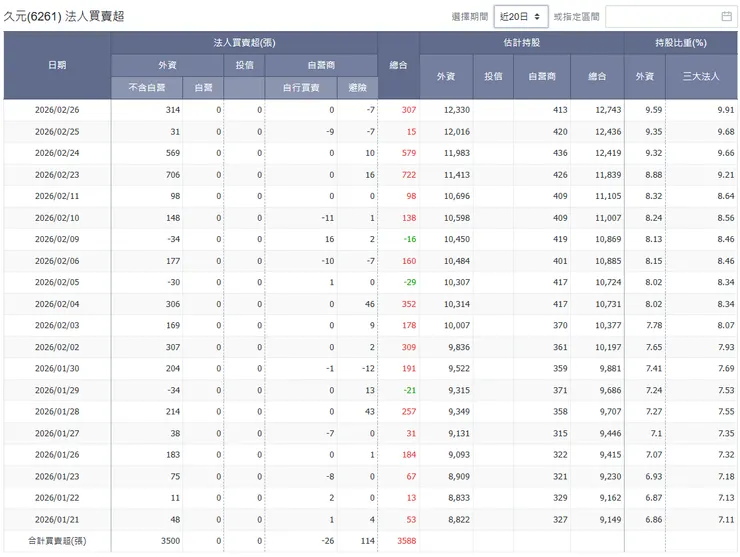740x557 pixels.
Task: Click the 706 foreign buy value
Action: tap(173, 175)
